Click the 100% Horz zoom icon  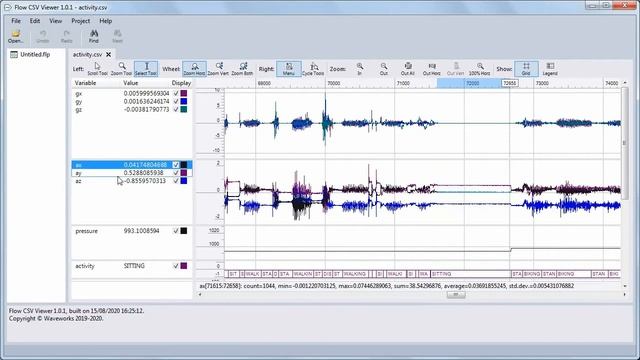tap(480, 69)
